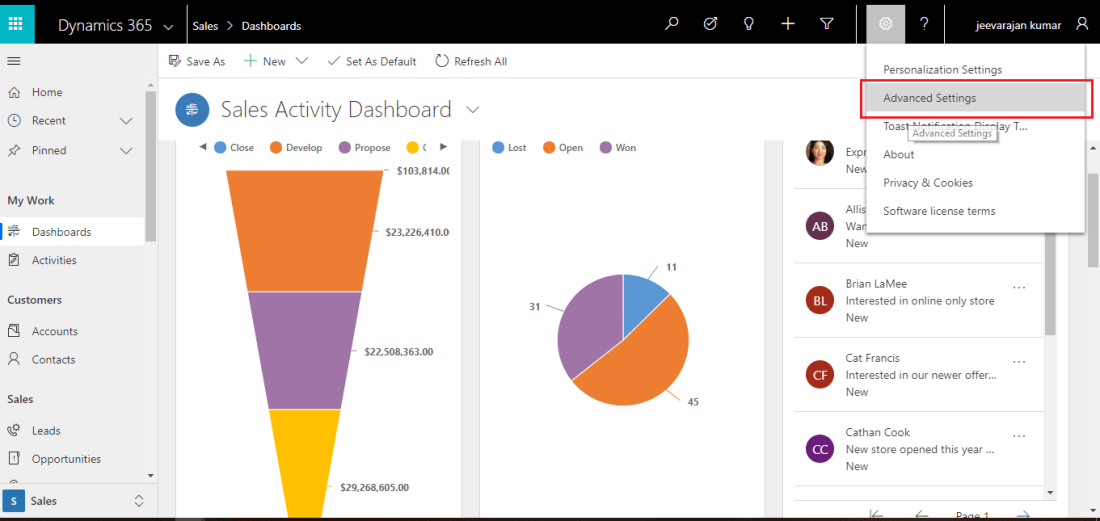The height and width of the screenshot is (521, 1100).
Task: Open the app launcher waffle icon
Action: point(17,23)
